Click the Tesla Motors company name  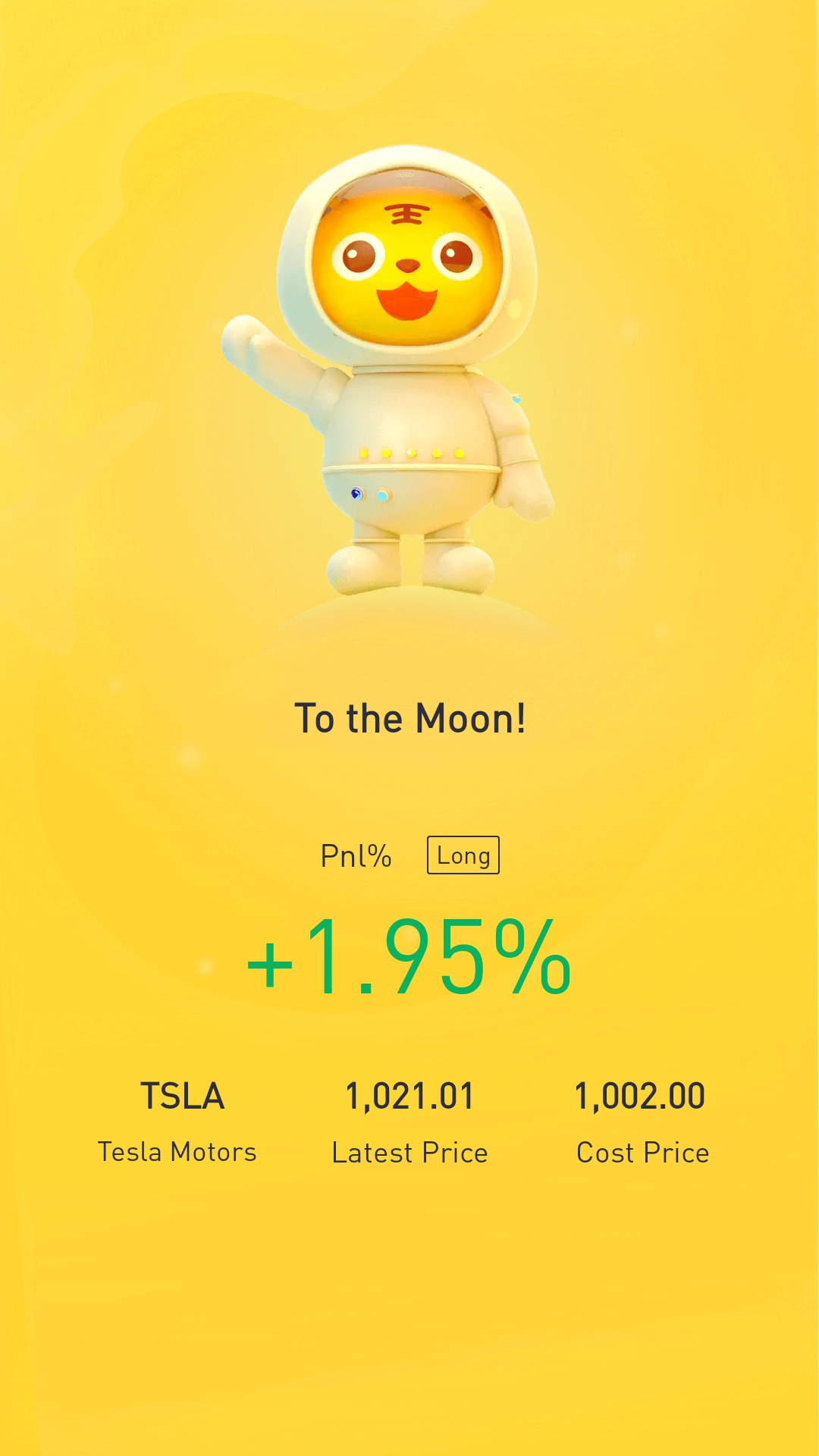click(177, 1152)
